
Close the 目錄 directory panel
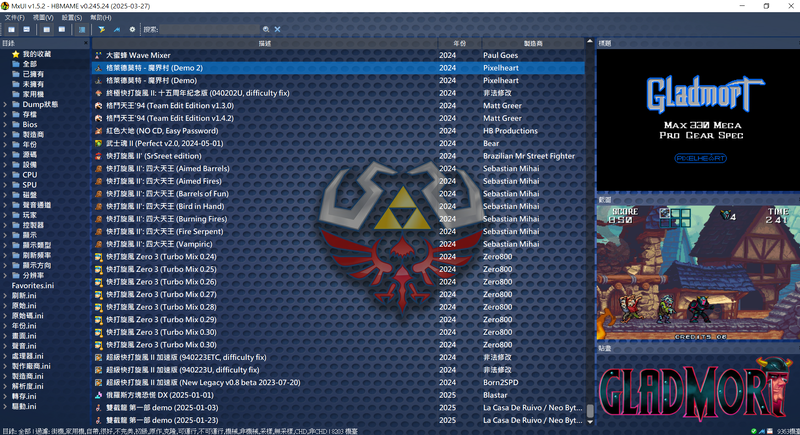tap(86, 43)
